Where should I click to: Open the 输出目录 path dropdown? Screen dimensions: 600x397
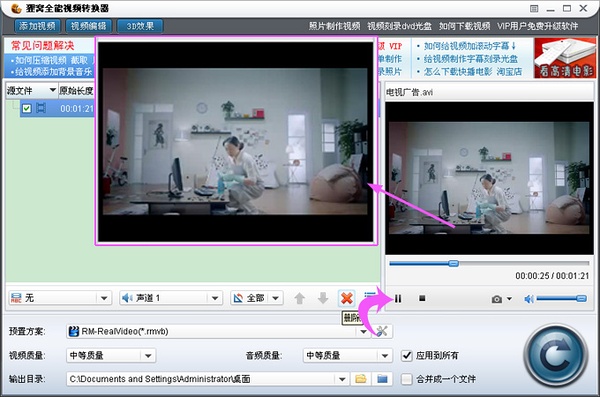pyautogui.click(x=207, y=379)
